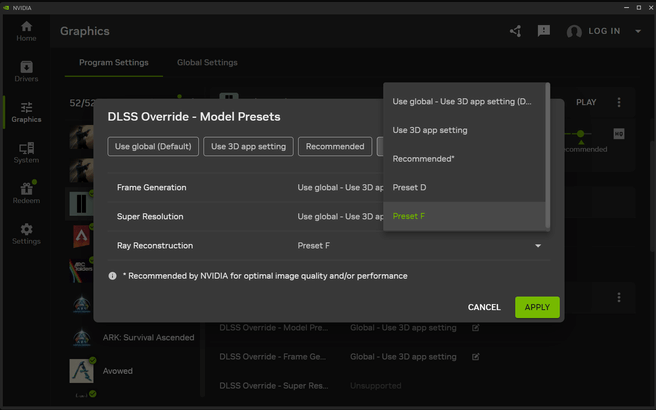Switch to Global Settings tab
The image size is (656, 410).
click(207, 62)
